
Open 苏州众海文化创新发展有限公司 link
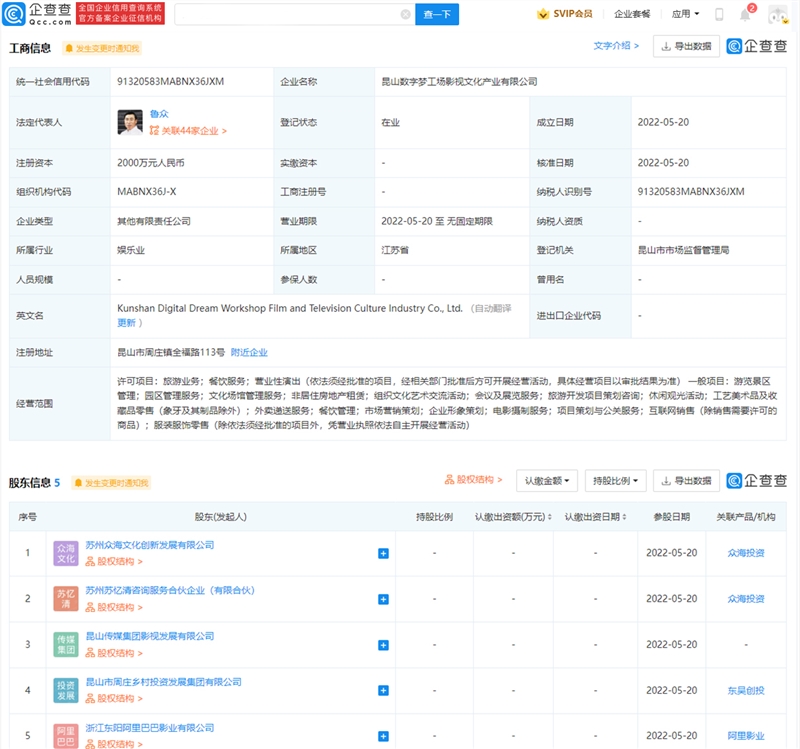click(149, 545)
